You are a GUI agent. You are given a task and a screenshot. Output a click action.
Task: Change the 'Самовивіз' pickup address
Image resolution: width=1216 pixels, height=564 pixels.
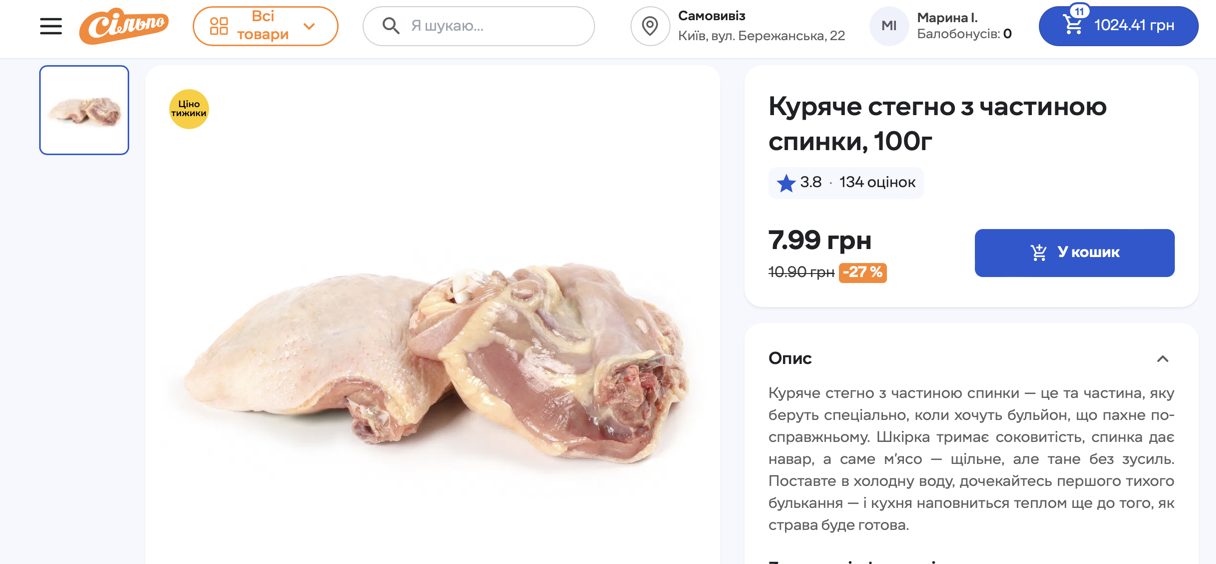pos(761,26)
